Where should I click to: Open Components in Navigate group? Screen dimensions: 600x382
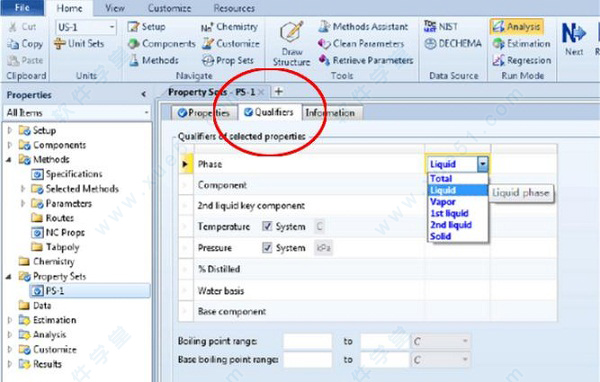click(161, 44)
